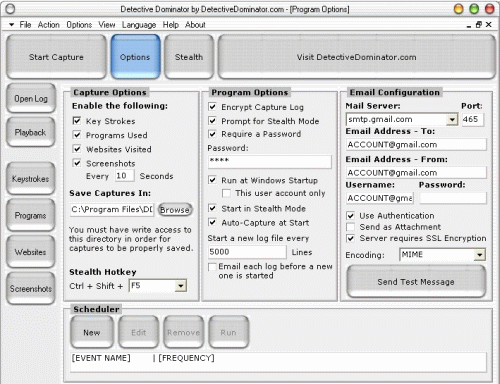Toggle Use Authentication checkbox
Screen dimensions: 500x384
click(x=350, y=216)
